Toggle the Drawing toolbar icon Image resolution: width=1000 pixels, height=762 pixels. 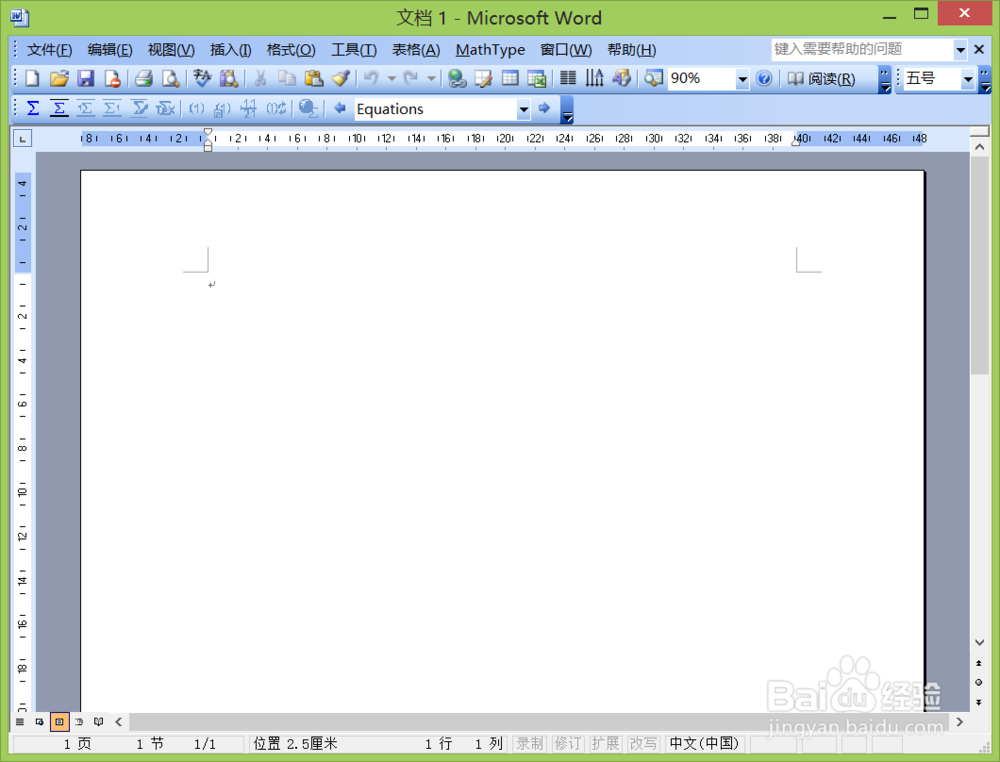pyautogui.click(x=621, y=78)
